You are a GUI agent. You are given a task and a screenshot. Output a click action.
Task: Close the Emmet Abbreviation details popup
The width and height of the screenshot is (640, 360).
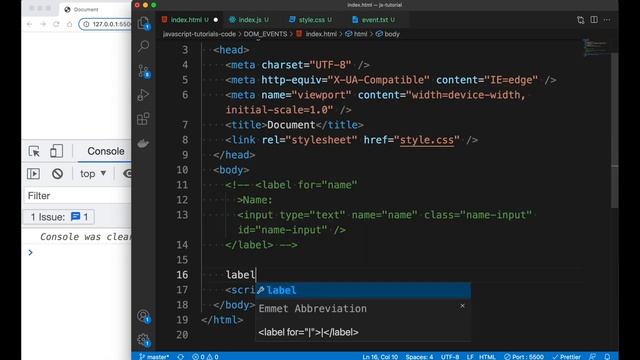462,306
